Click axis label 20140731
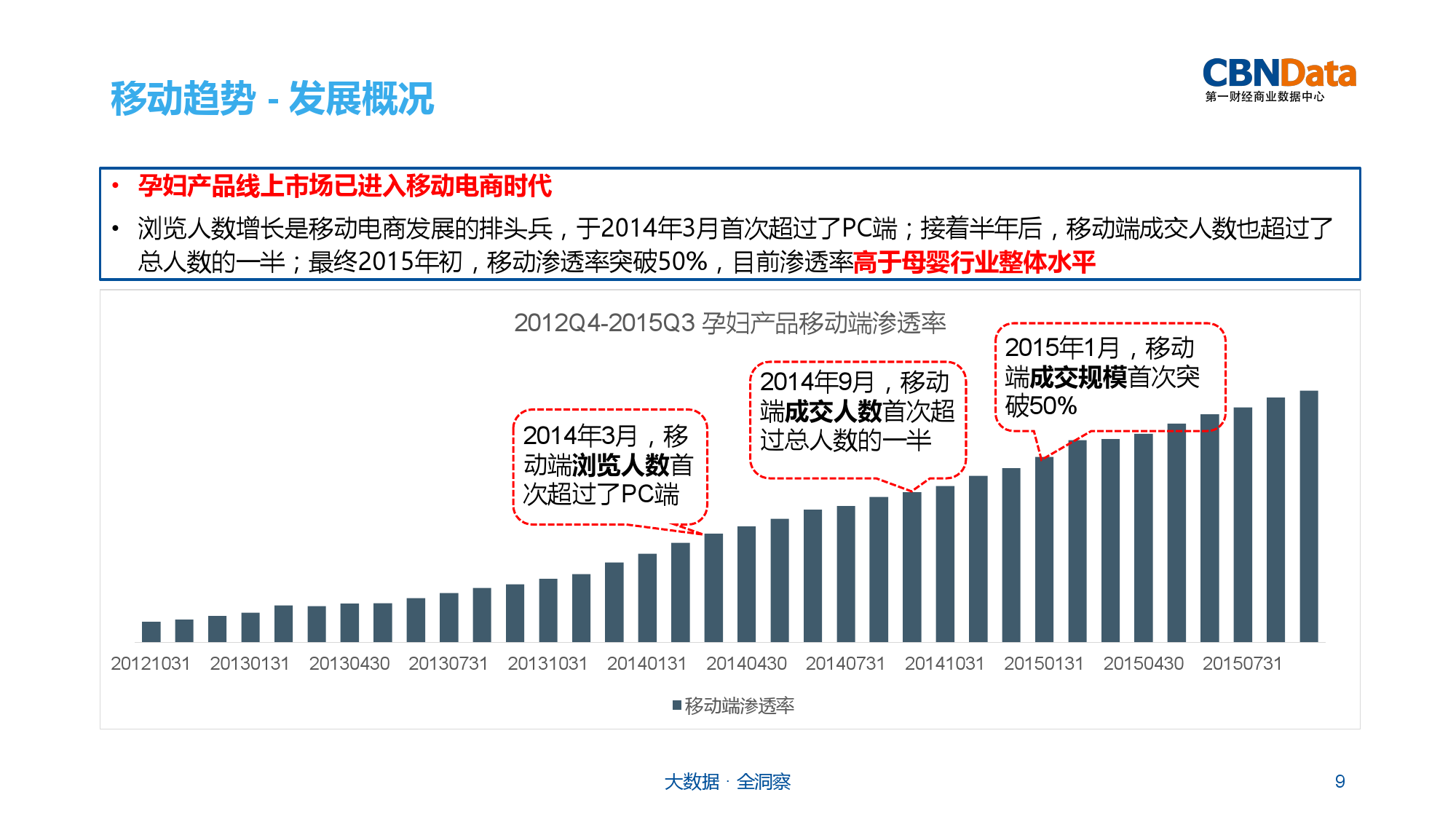The width and height of the screenshot is (1456, 819). 845,663
